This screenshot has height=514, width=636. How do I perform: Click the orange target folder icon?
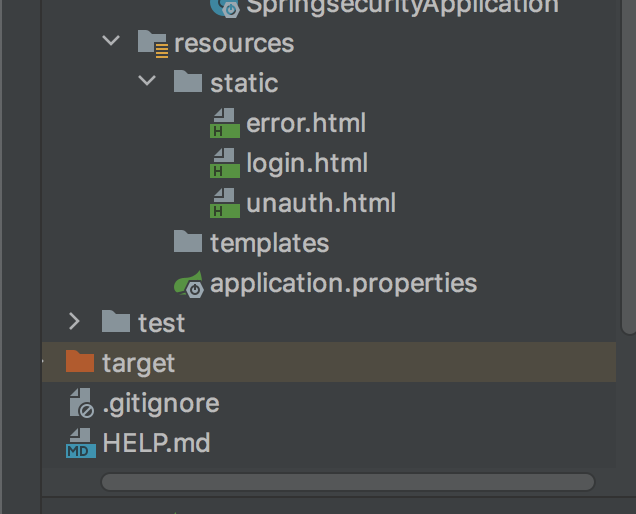click(x=80, y=362)
